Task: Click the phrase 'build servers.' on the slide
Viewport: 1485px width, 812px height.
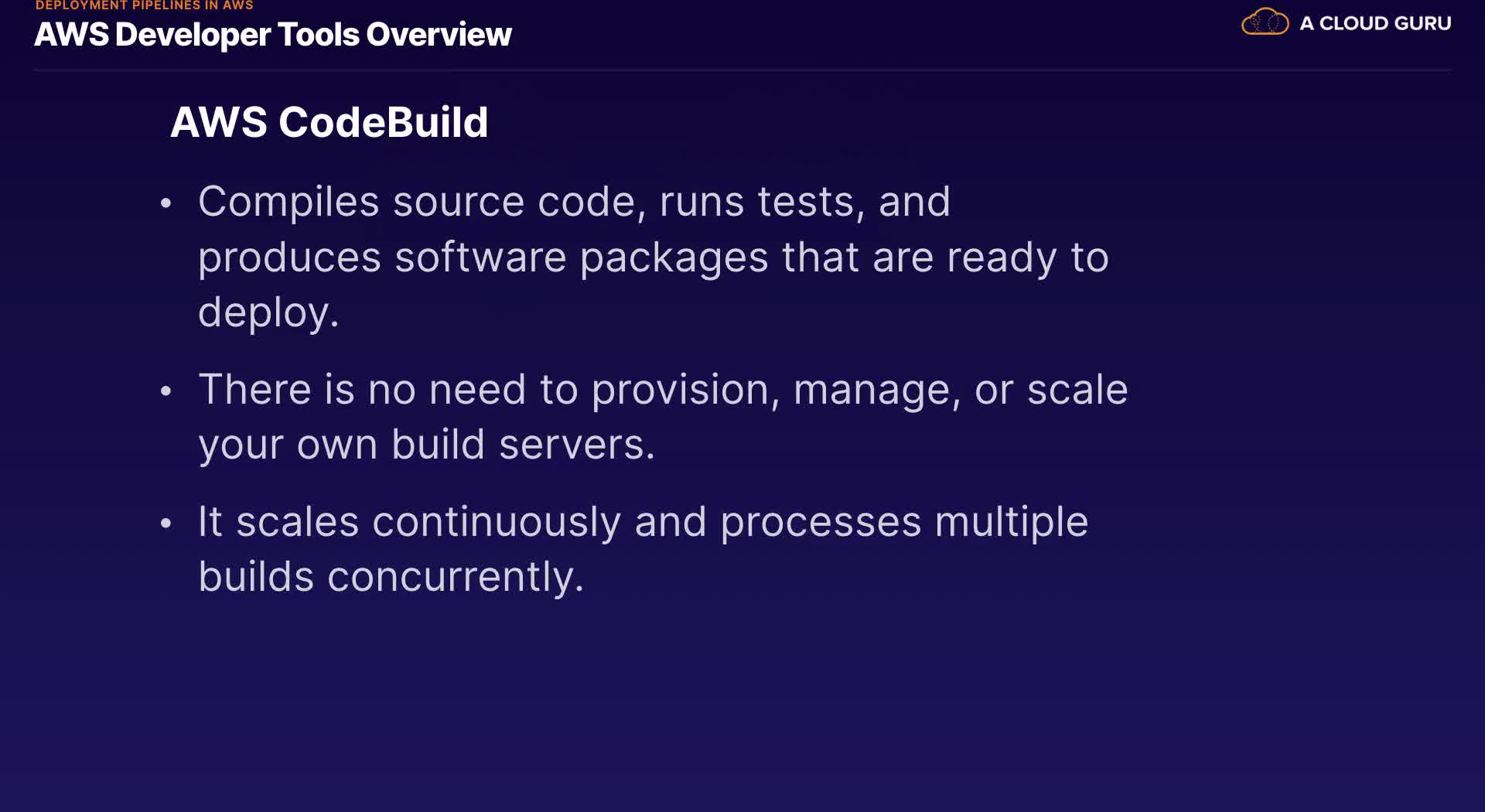Action: point(523,445)
